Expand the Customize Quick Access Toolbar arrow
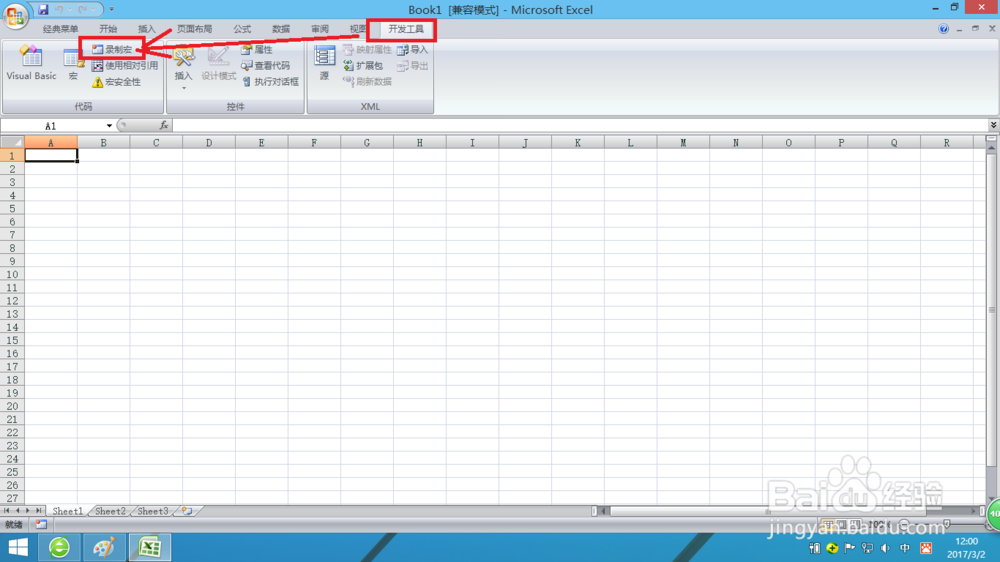 pos(112,9)
